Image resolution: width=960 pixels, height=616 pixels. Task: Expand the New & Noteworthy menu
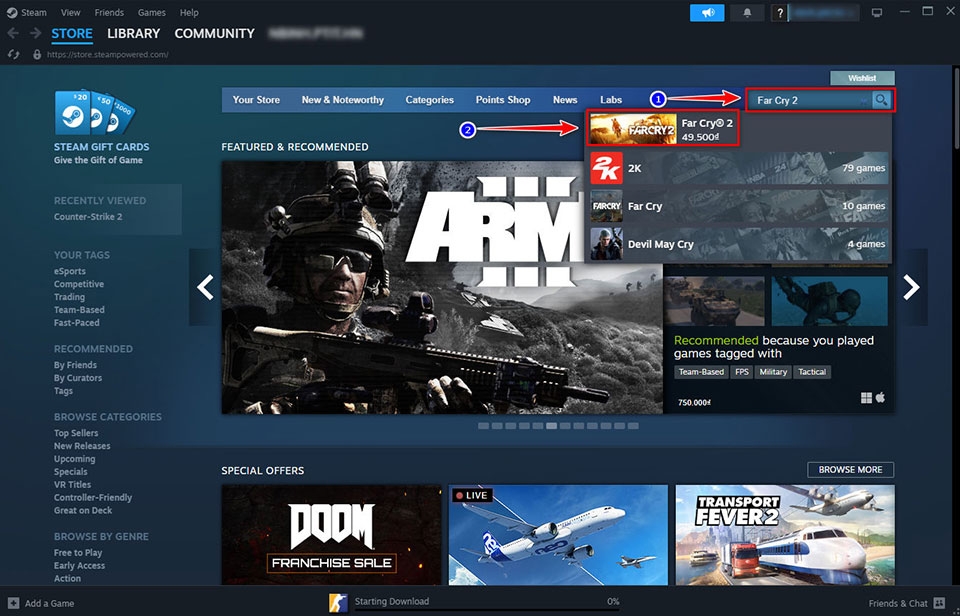point(342,100)
